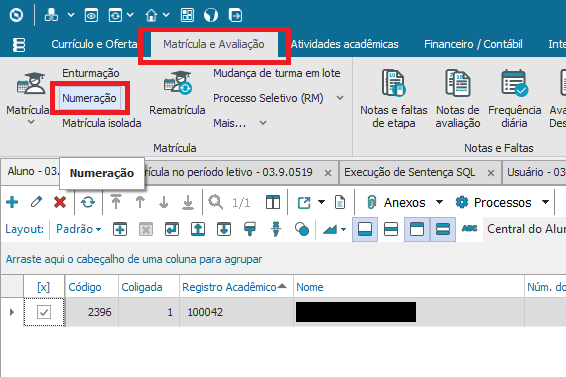The height and width of the screenshot is (377, 566).
Task: Expand the export icon dropdown arrow
Action: [321, 202]
